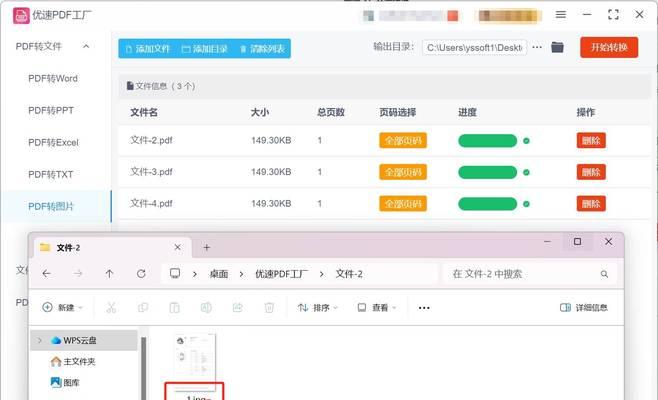Click the file name 文件-2.pdf
Screen dimensions: 658x400
coord(151,140)
